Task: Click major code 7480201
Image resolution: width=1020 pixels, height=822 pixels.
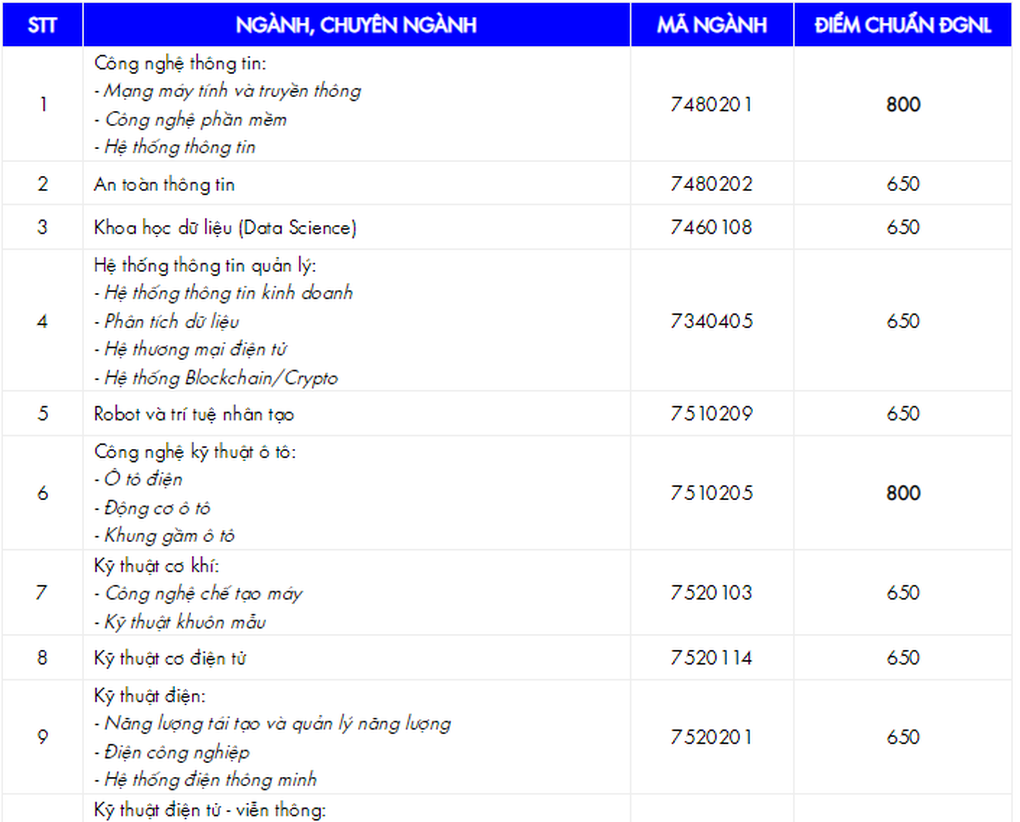Action: [x=712, y=105]
